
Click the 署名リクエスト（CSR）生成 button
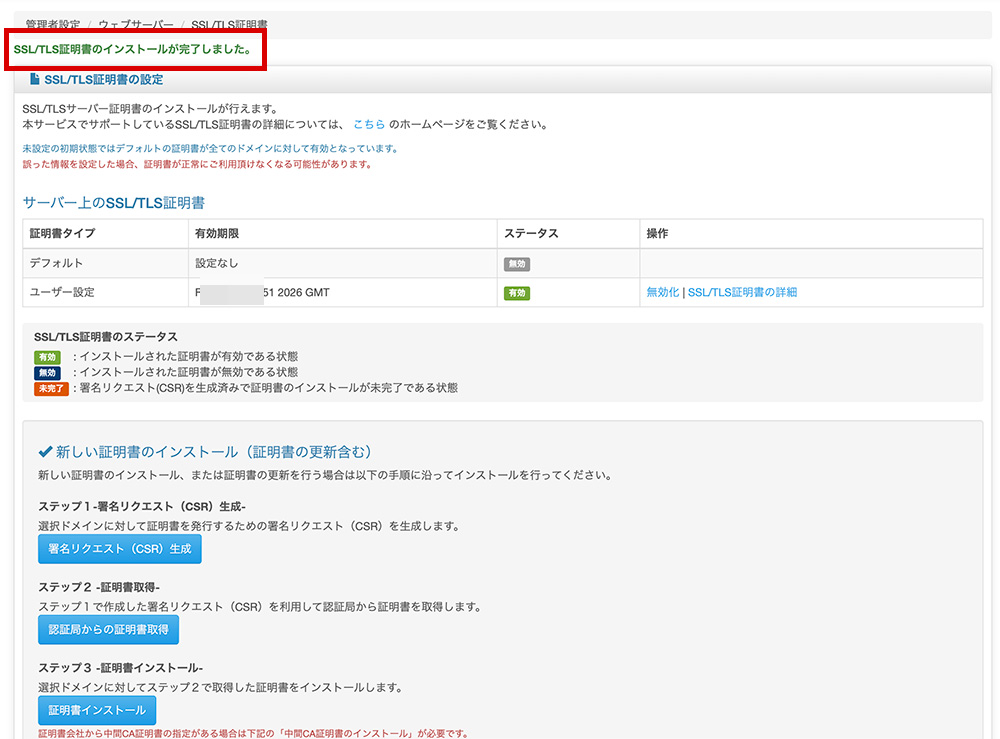point(119,548)
